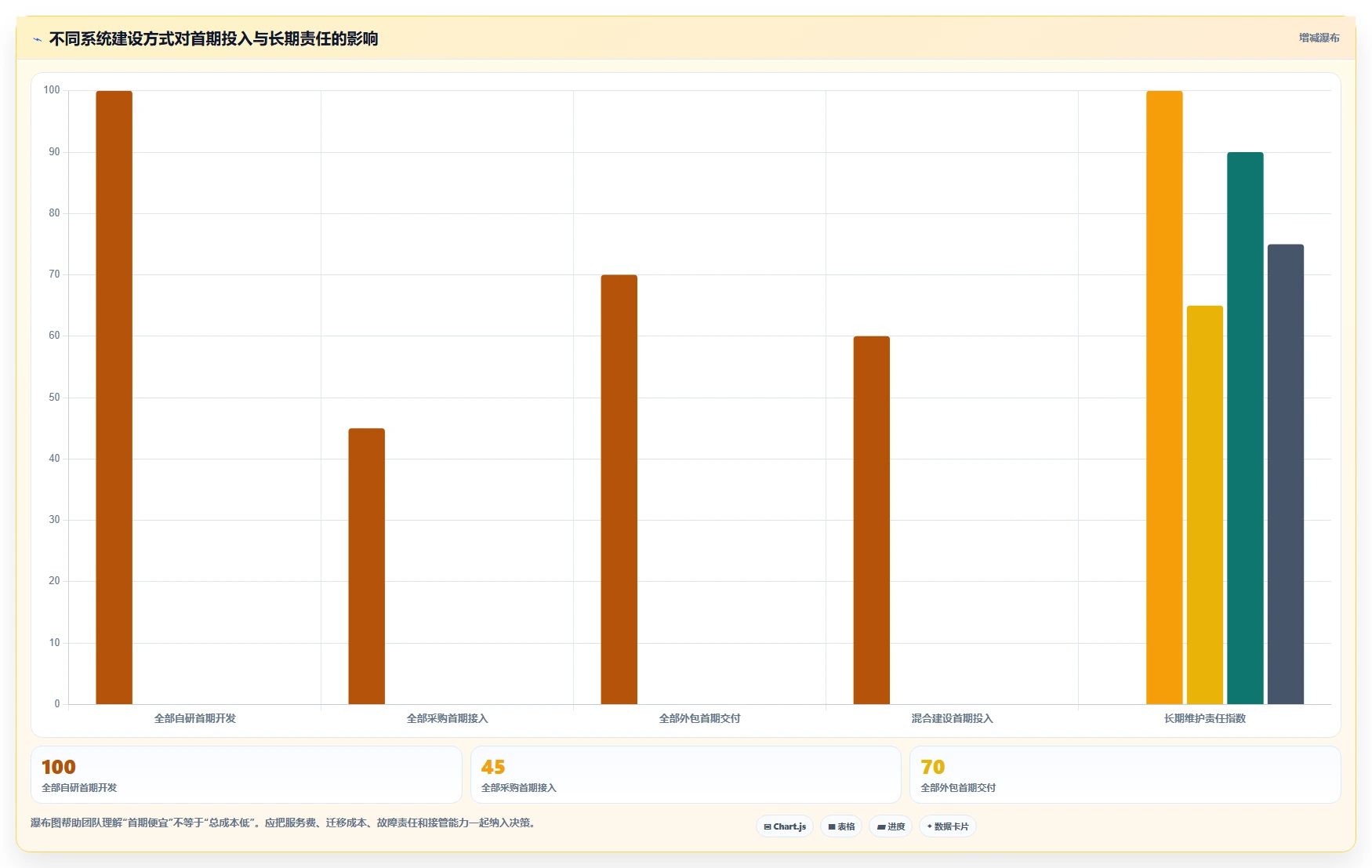Click the footer note beginning 瀑布图帮助团队理解
The width and height of the screenshot is (1372, 868).
(x=284, y=823)
